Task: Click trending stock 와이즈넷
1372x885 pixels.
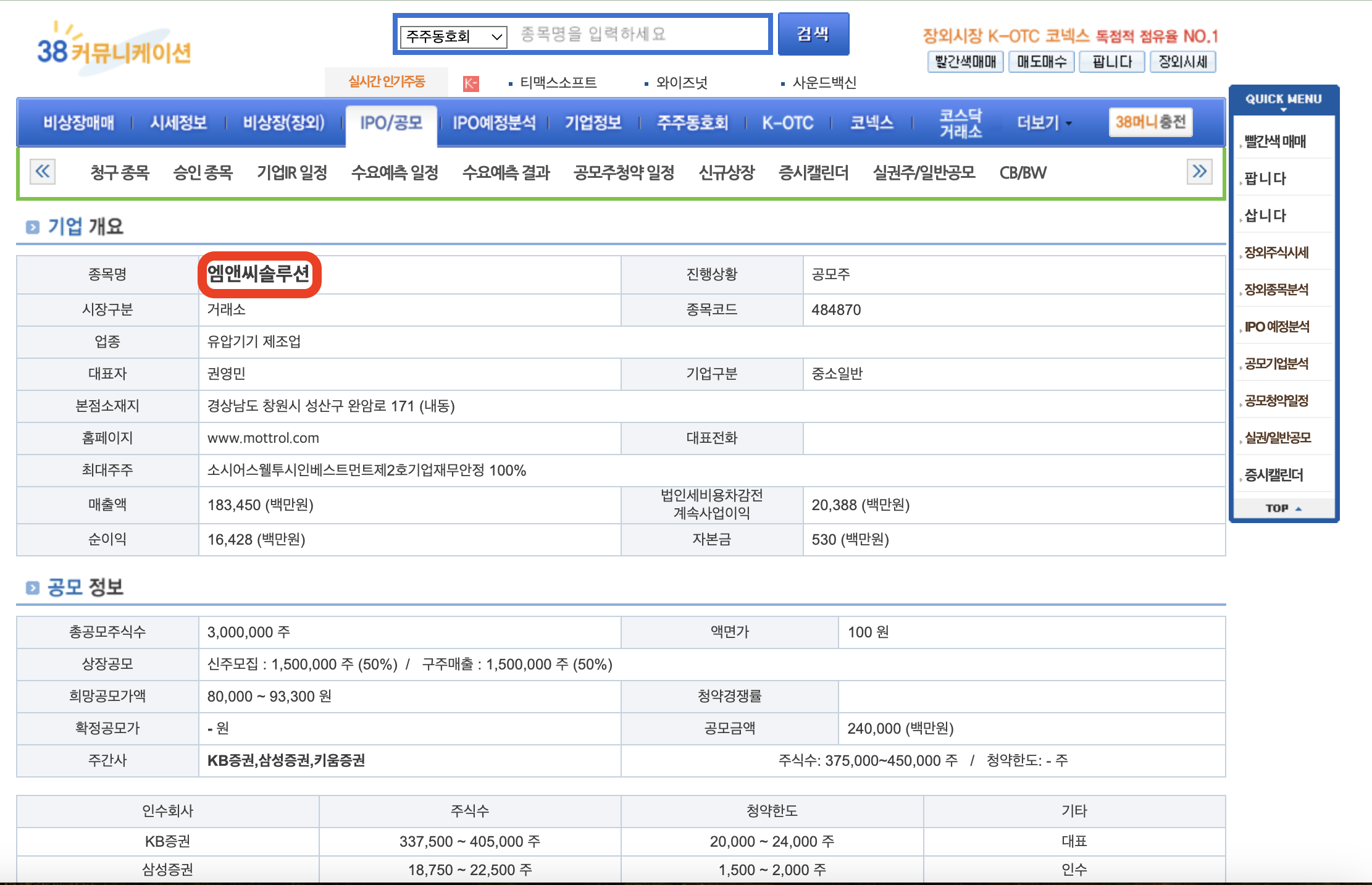Action: point(682,83)
